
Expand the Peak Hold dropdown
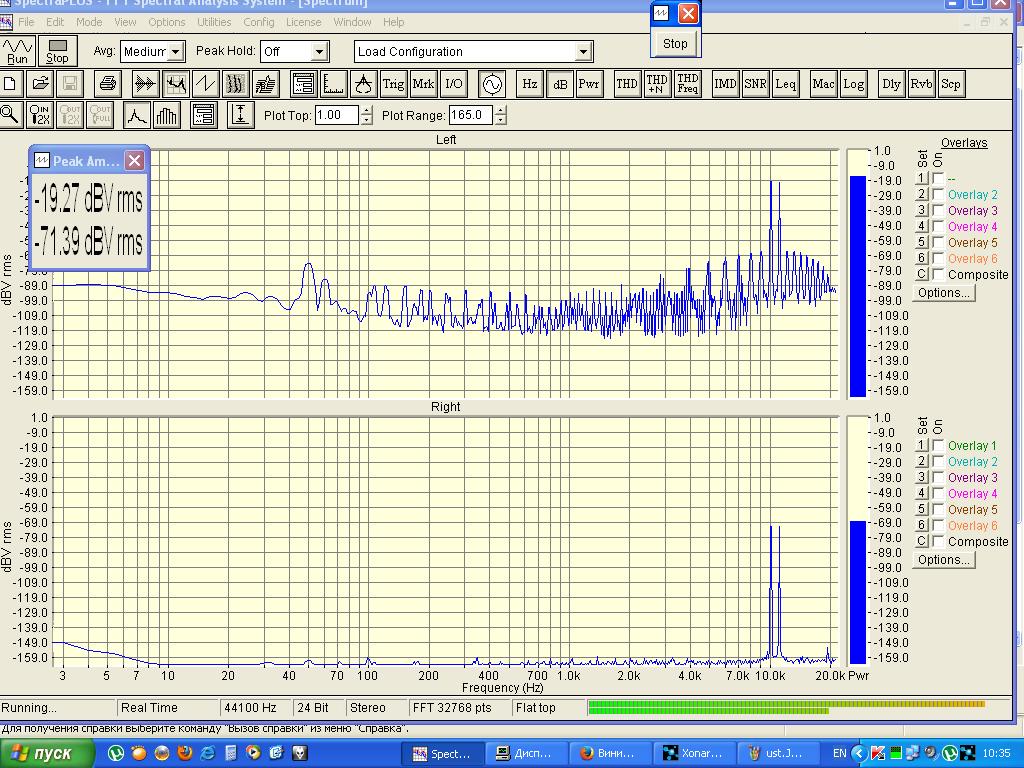pos(319,52)
